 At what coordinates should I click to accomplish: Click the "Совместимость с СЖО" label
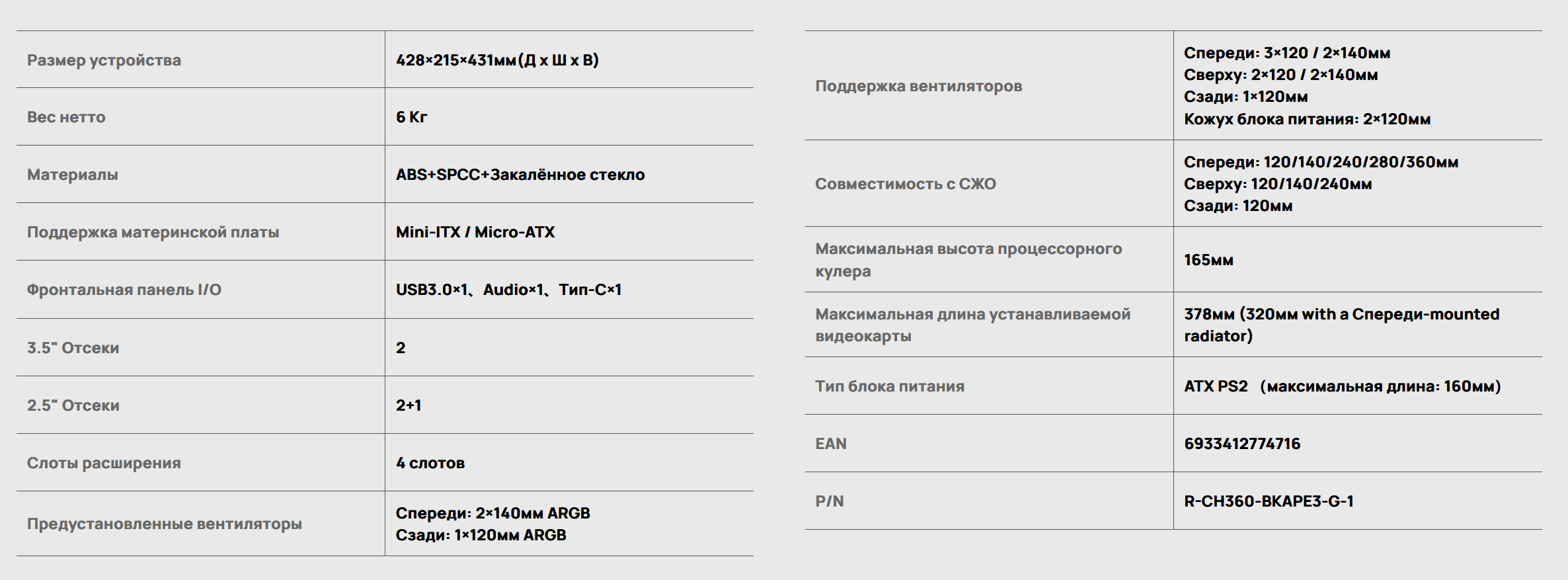[x=905, y=184]
